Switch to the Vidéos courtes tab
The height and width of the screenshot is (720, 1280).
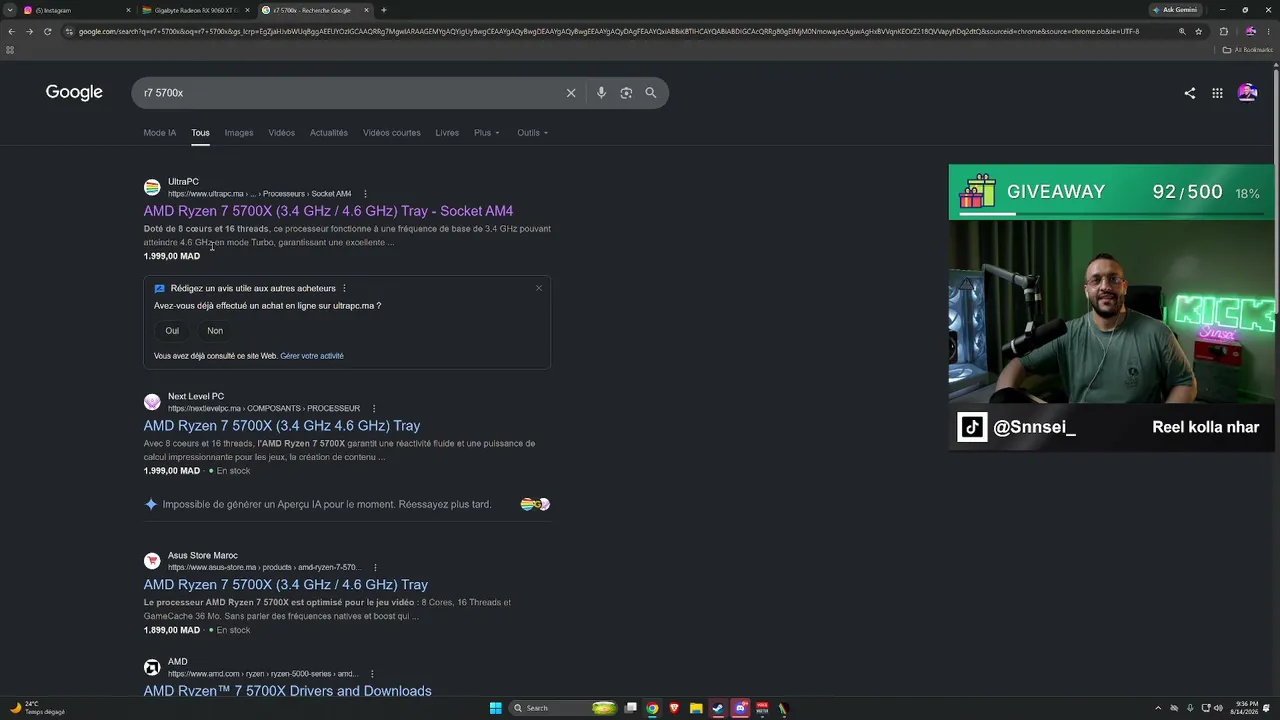pyautogui.click(x=392, y=133)
